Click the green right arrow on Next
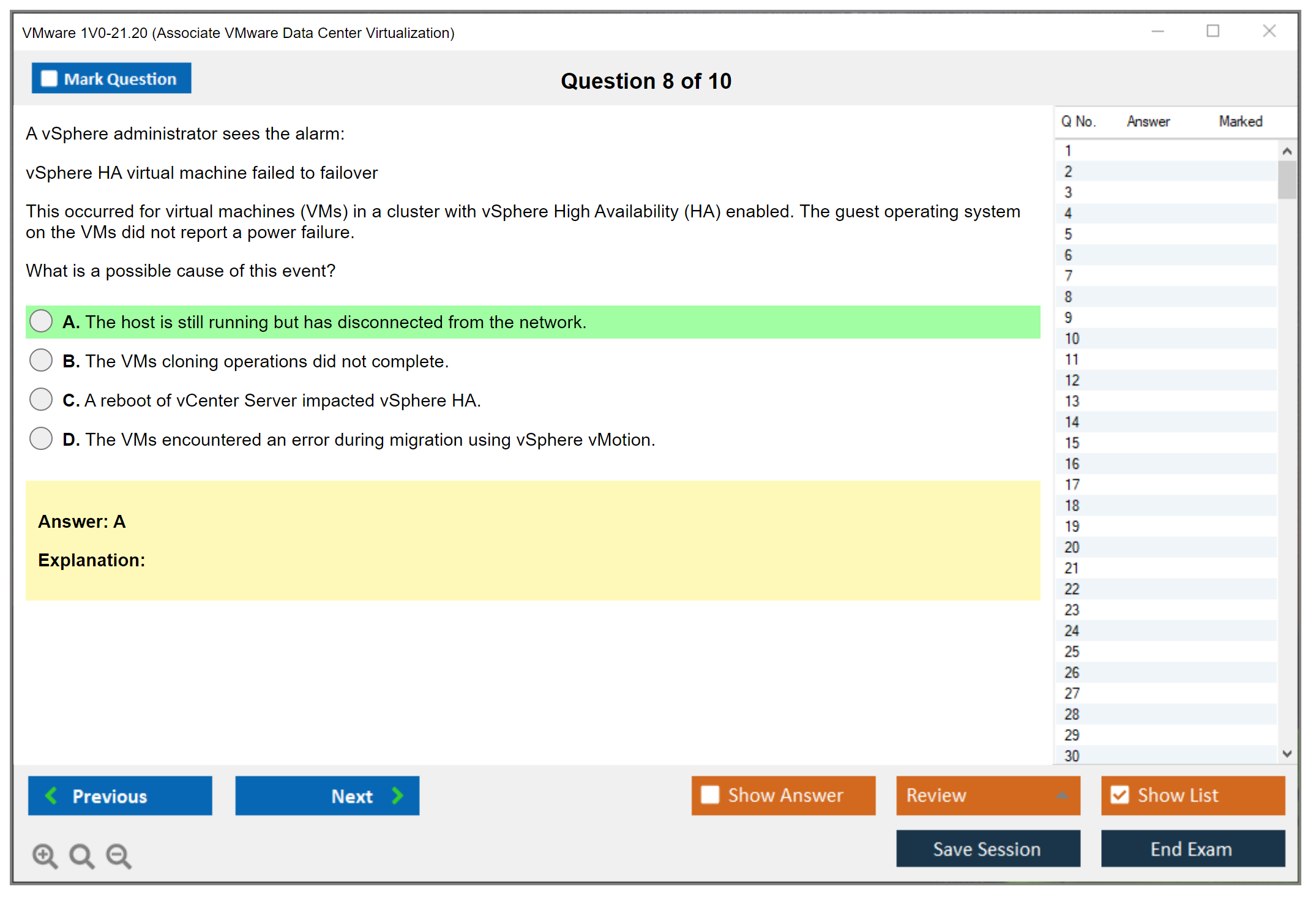1316x900 pixels. point(398,795)
